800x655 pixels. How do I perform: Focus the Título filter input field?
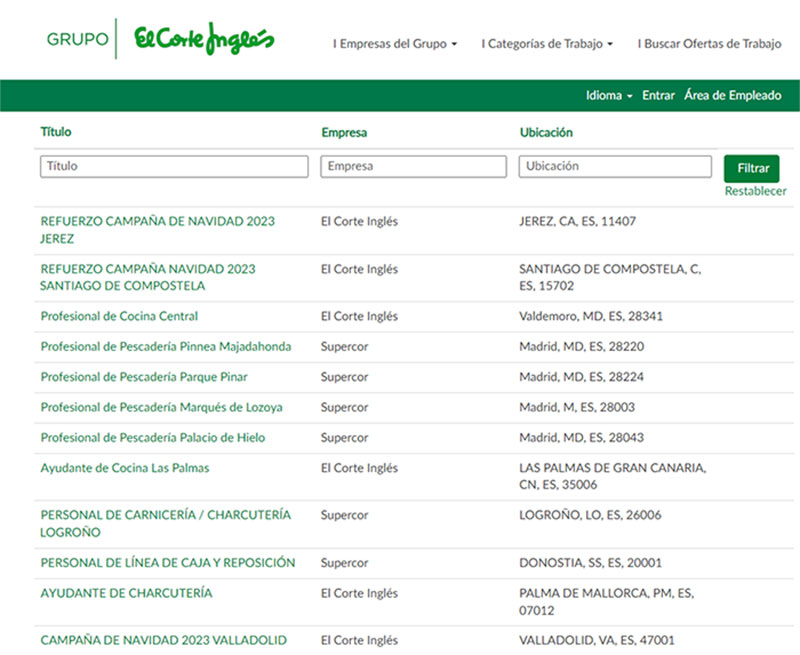(x=174, y=167)
